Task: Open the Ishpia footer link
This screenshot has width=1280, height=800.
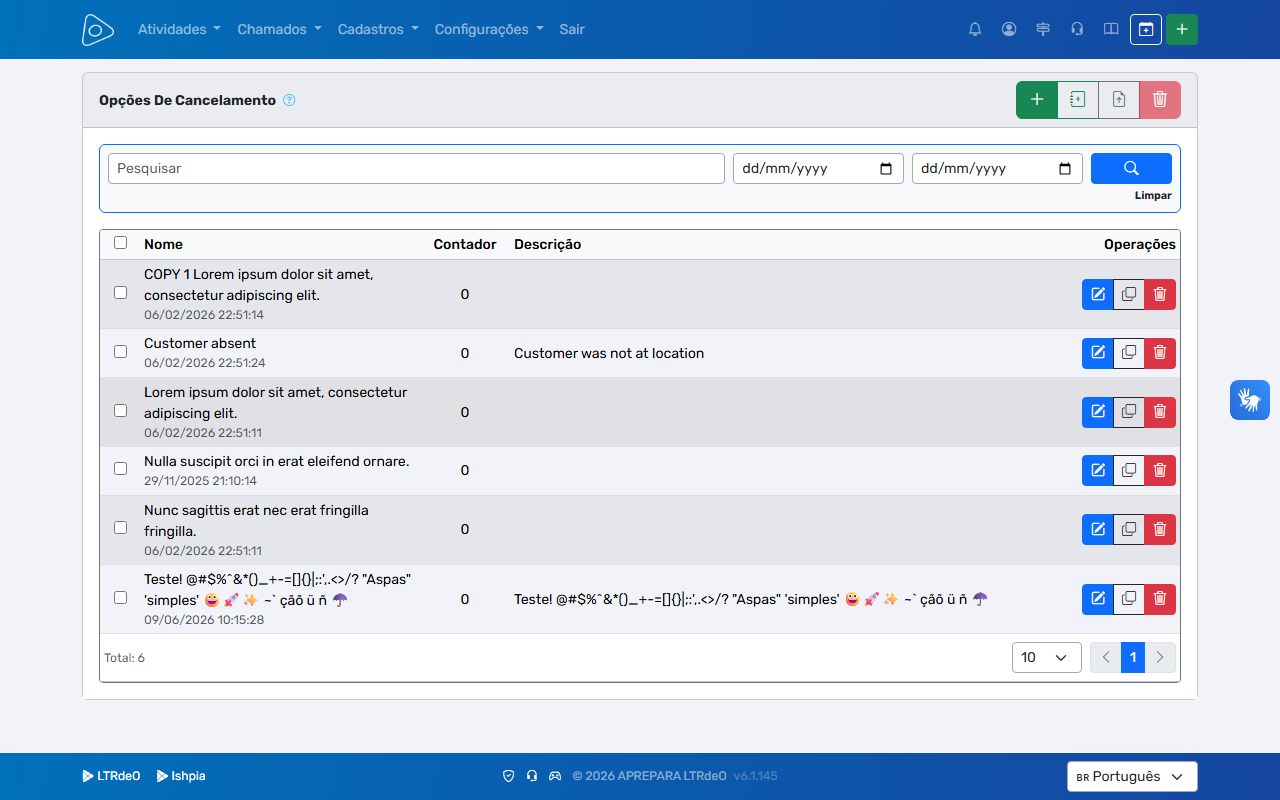Action: tap(181, 776)
